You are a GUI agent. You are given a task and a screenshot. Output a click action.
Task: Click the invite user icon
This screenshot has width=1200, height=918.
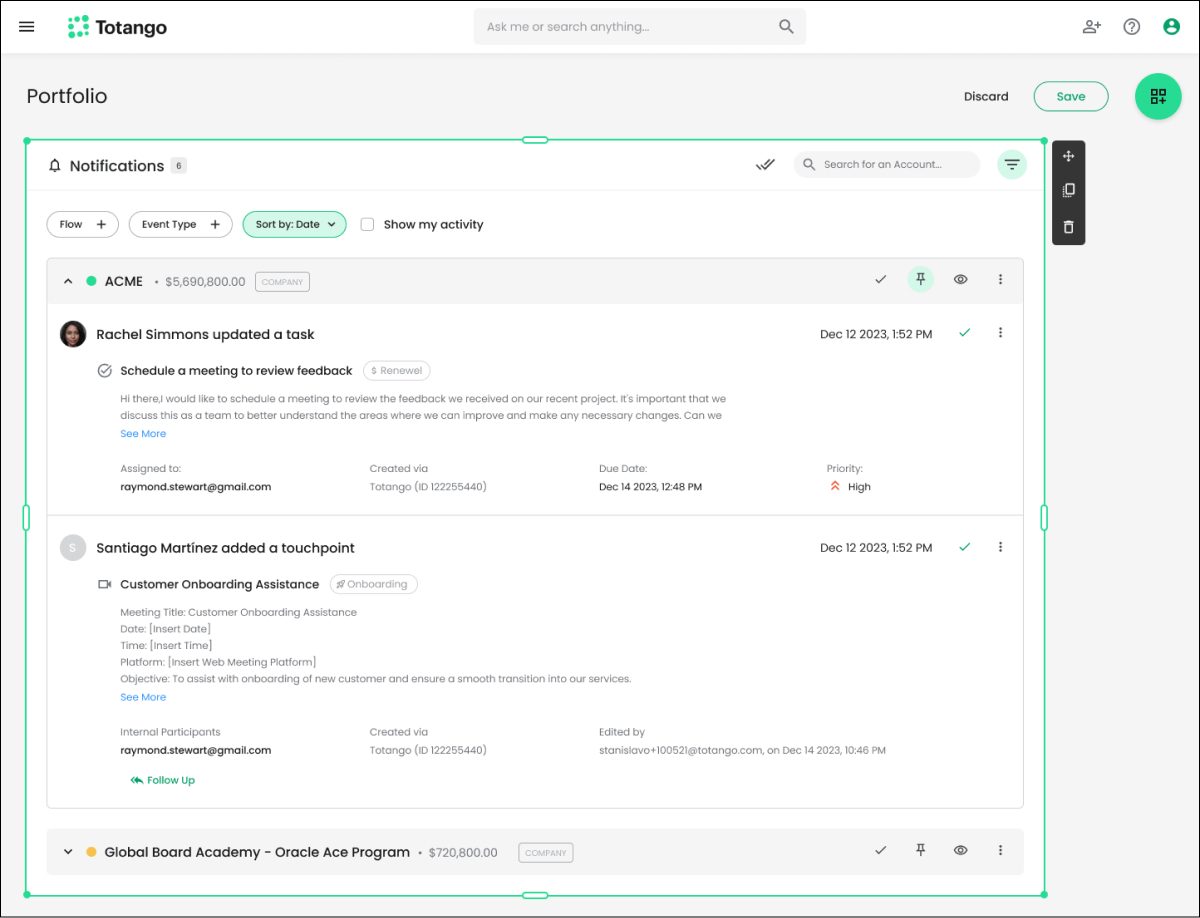(1091, 27)
